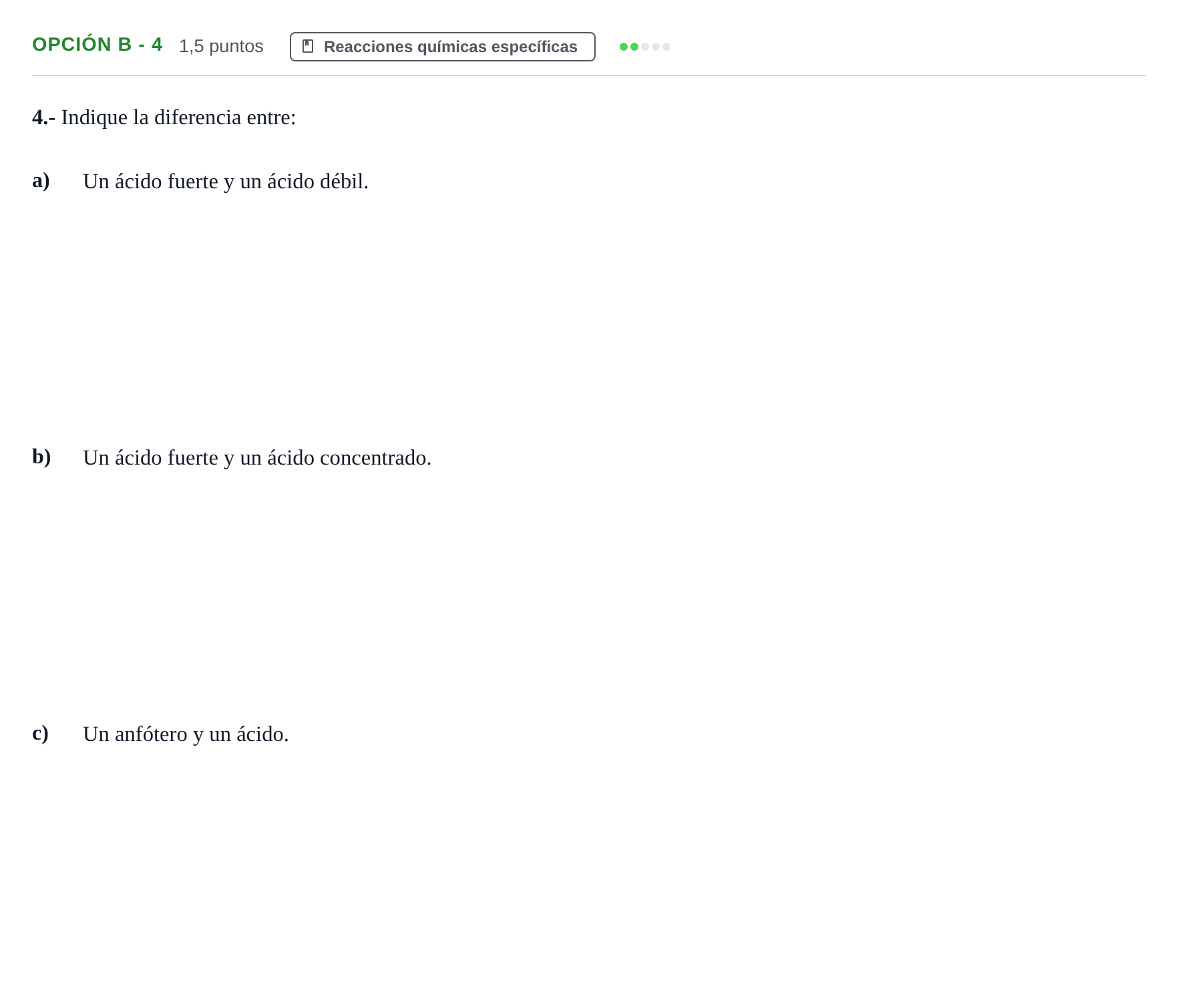The image size is (1178, 1008).
Task: Click the bold '4.-' question number
Action: tap(44, 117)
